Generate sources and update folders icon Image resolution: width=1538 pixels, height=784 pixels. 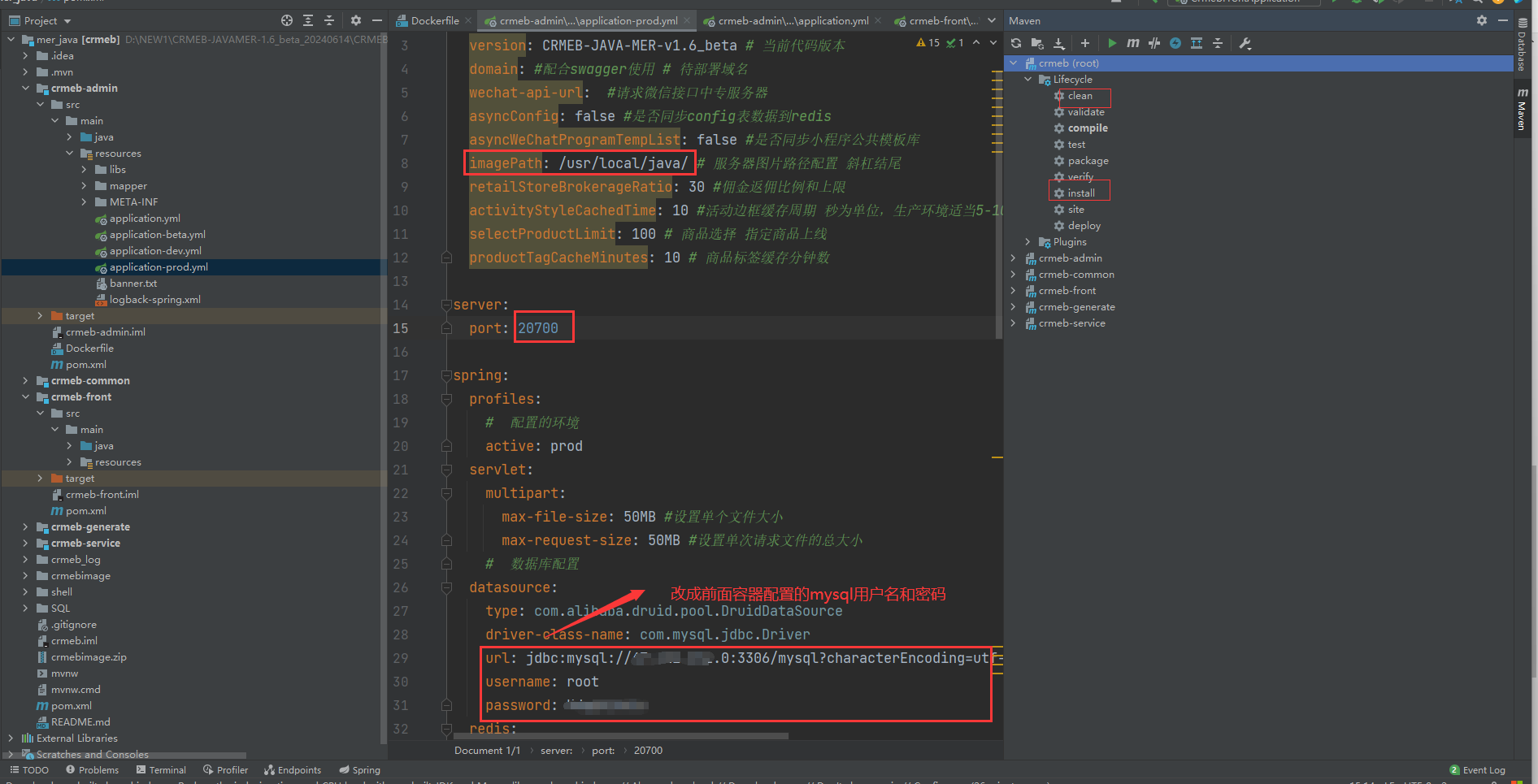coord(1037,43)
